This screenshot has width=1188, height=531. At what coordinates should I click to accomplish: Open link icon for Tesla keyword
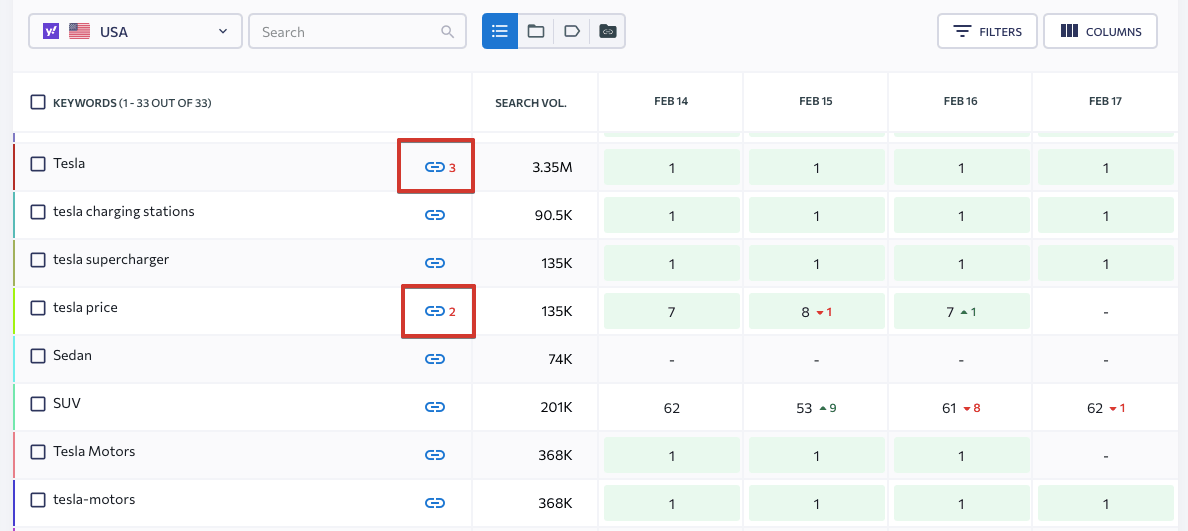(434, 167)
